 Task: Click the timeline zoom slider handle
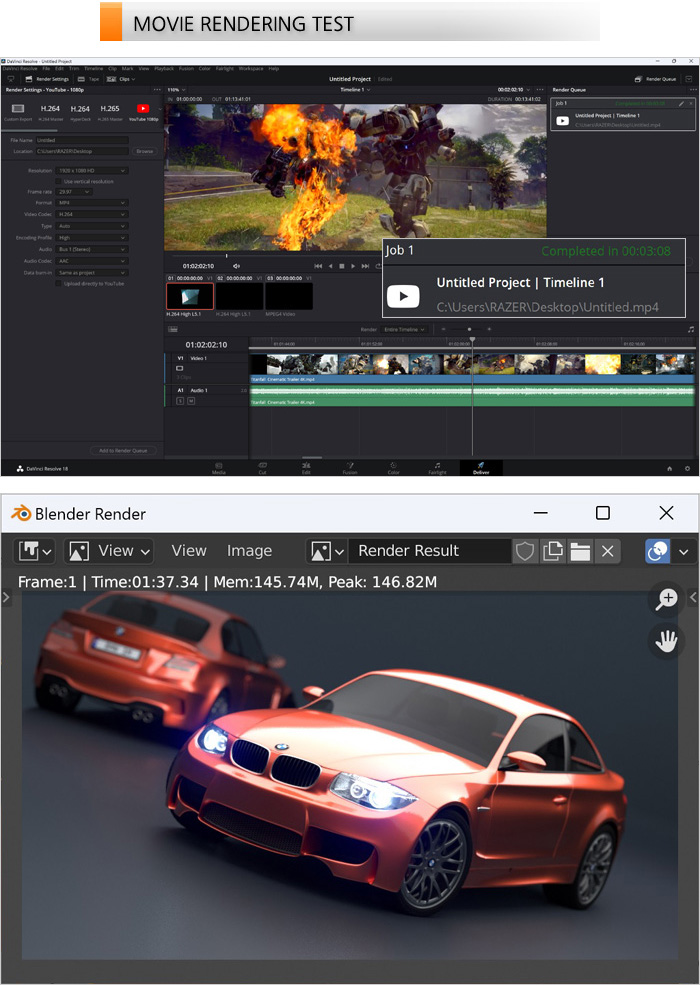469,329
